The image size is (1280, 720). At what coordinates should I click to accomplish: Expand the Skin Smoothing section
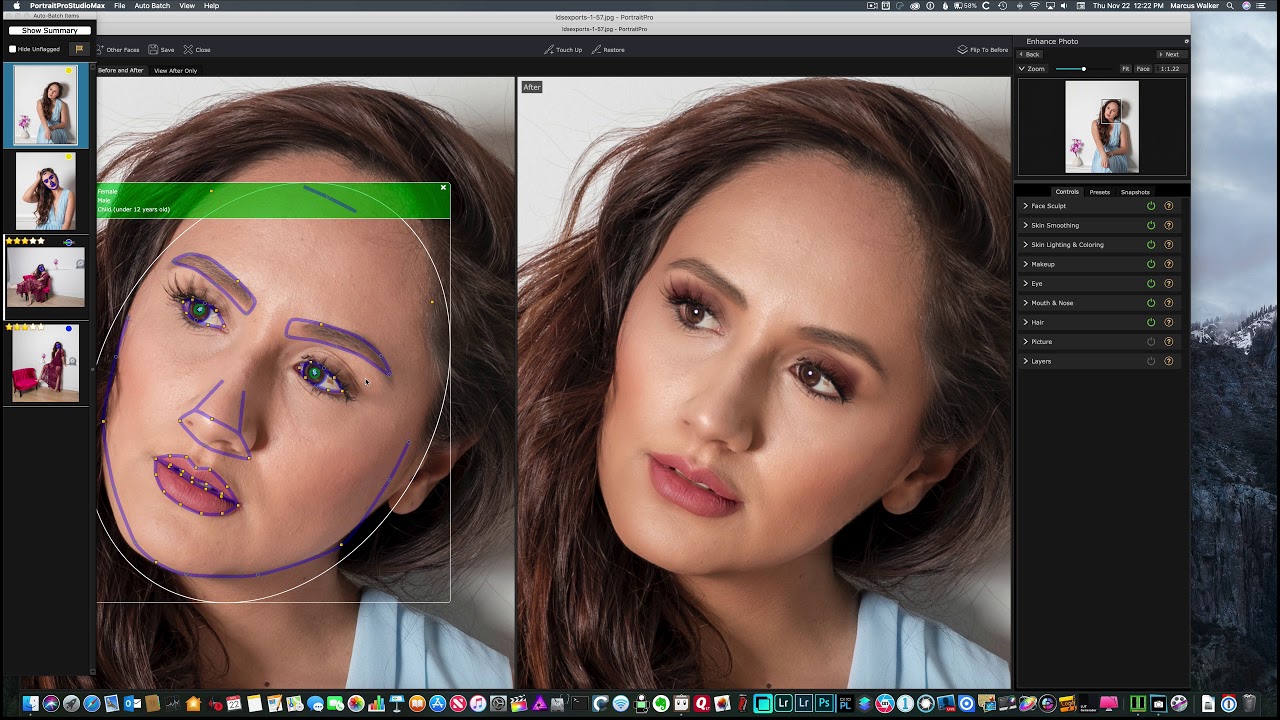[1026, 225]
